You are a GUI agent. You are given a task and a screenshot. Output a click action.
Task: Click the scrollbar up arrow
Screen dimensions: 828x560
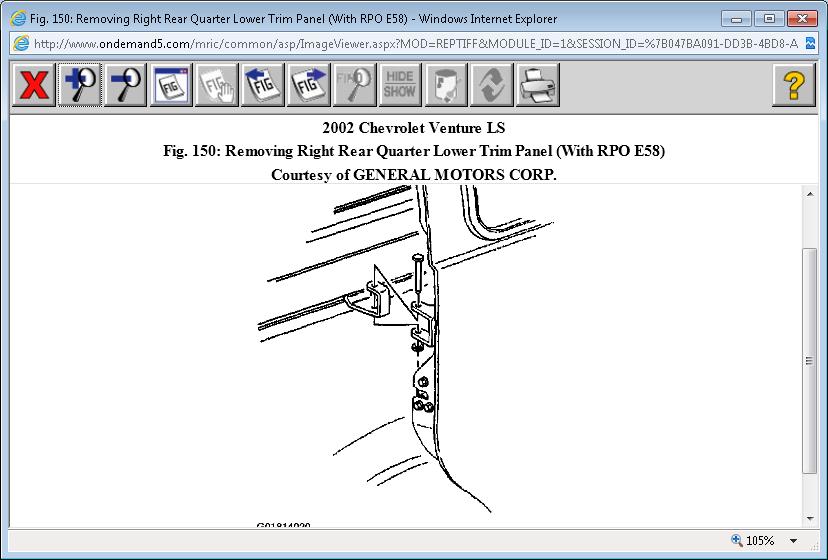pyautogui.click(x=810, y=194)
